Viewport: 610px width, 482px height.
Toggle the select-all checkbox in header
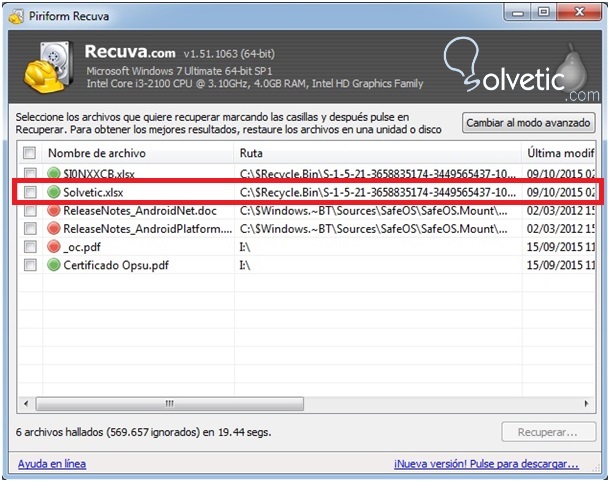point(30,153)
